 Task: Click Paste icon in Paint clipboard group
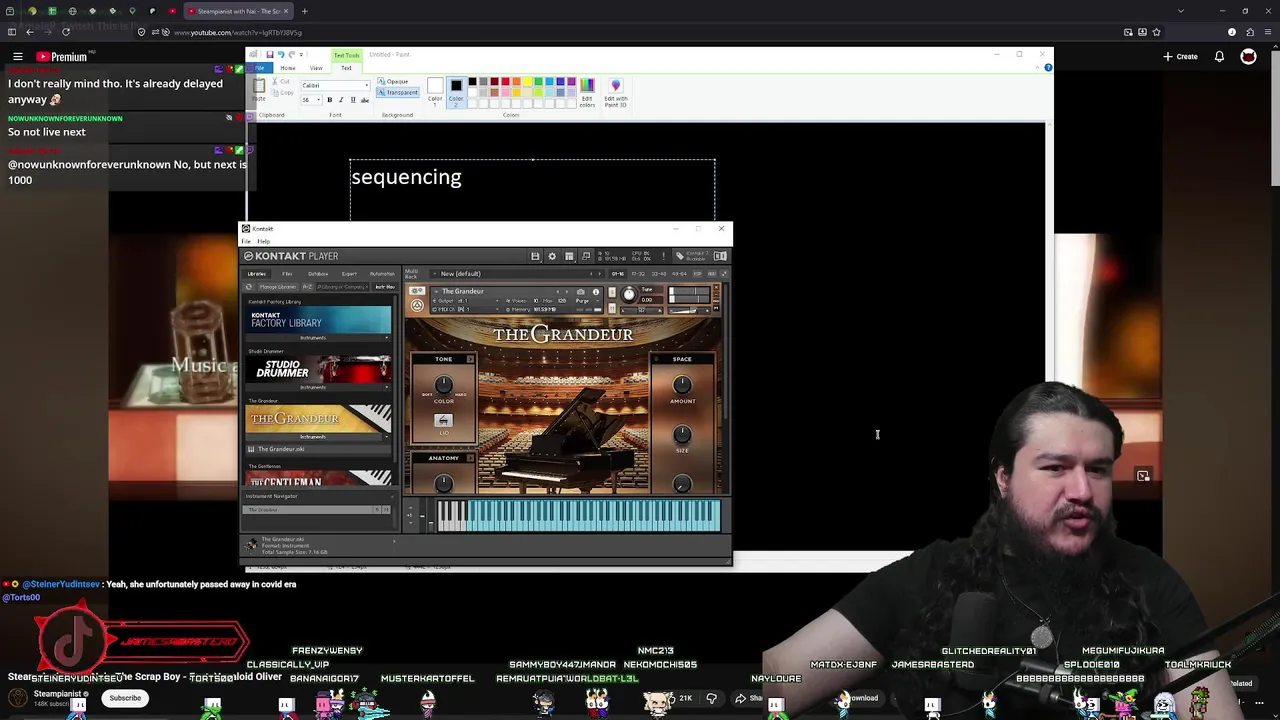[x=259, y=88]
